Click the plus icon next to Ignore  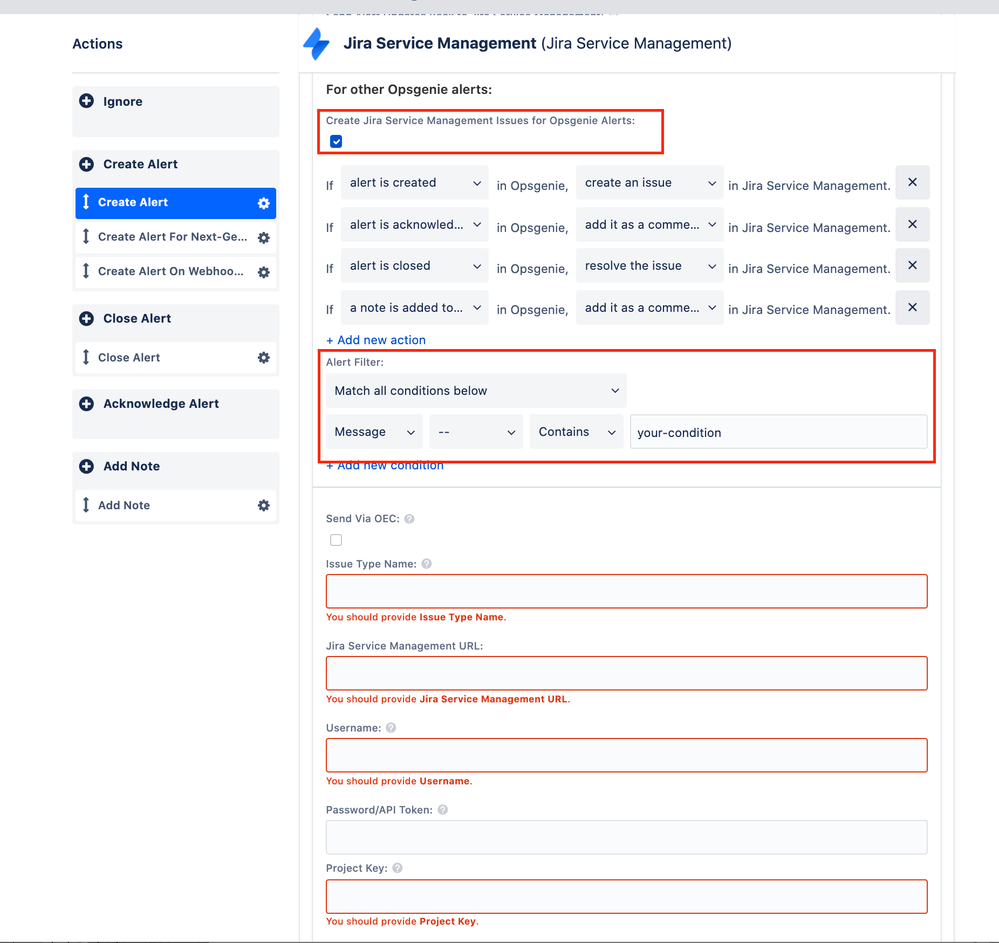tap(87, 101)
